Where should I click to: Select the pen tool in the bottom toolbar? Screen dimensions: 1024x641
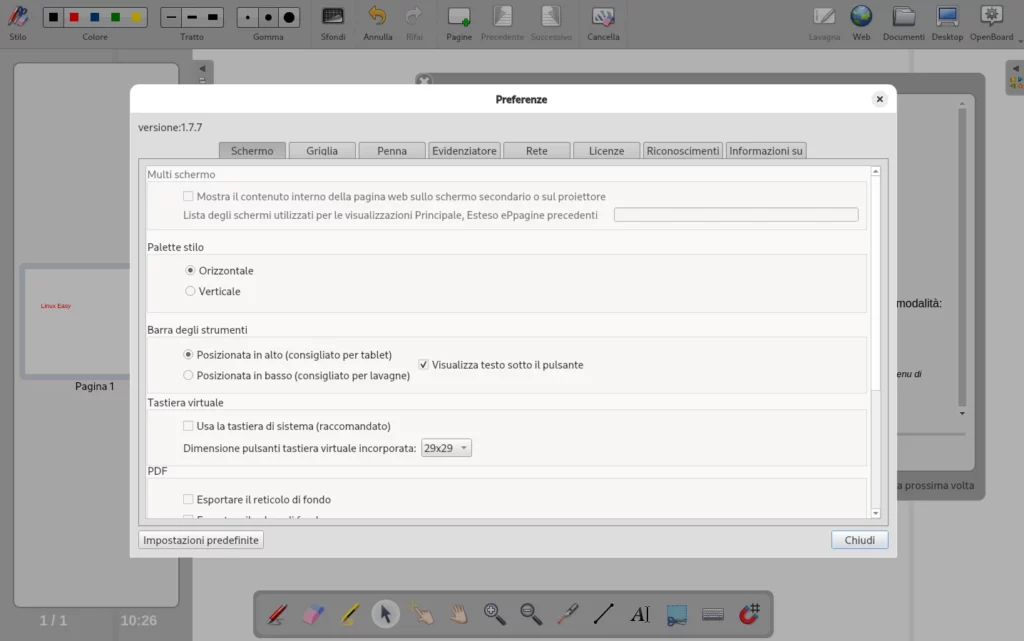point(277,614)
